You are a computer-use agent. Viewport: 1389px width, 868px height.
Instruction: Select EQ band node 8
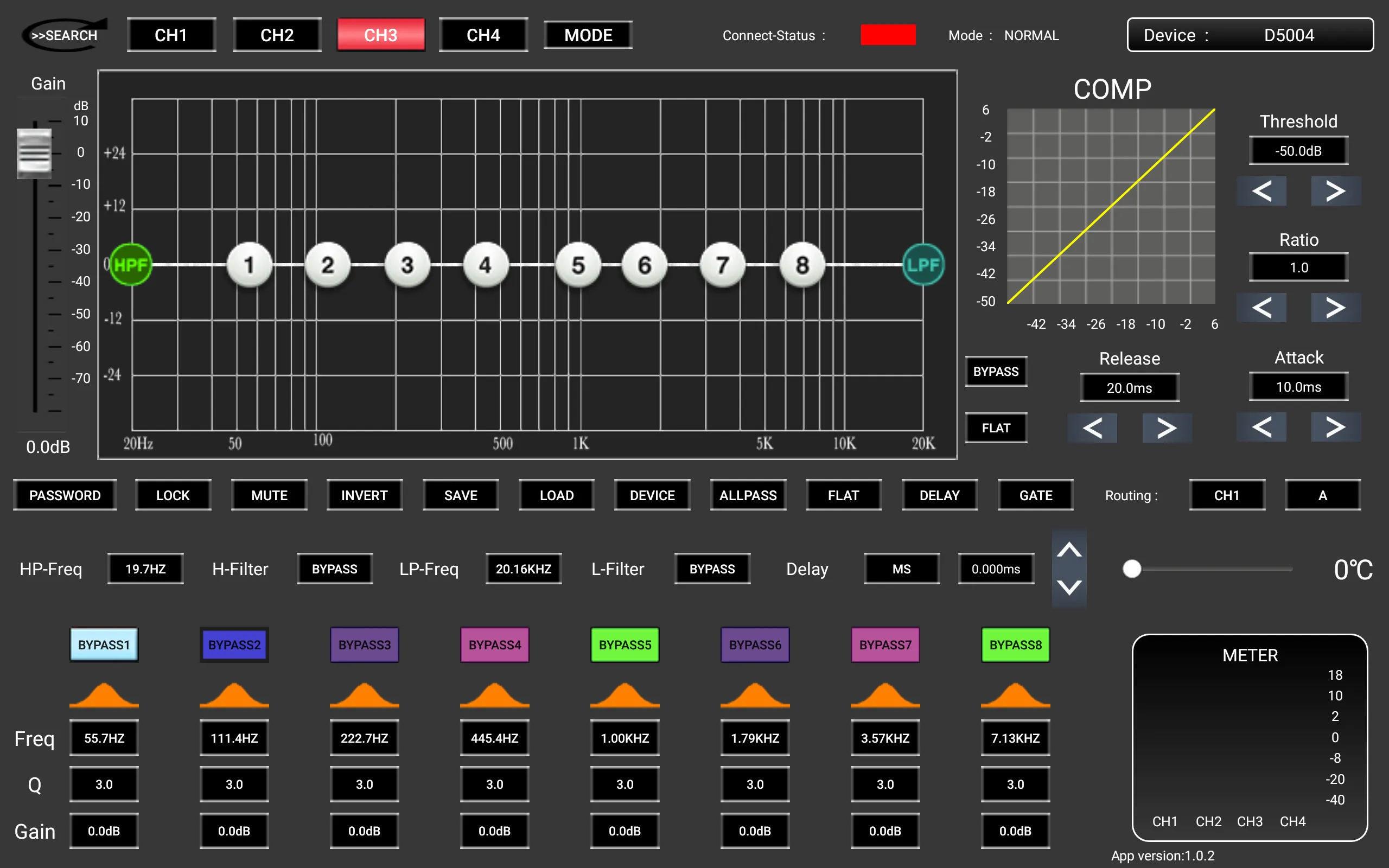click(802, 265)
